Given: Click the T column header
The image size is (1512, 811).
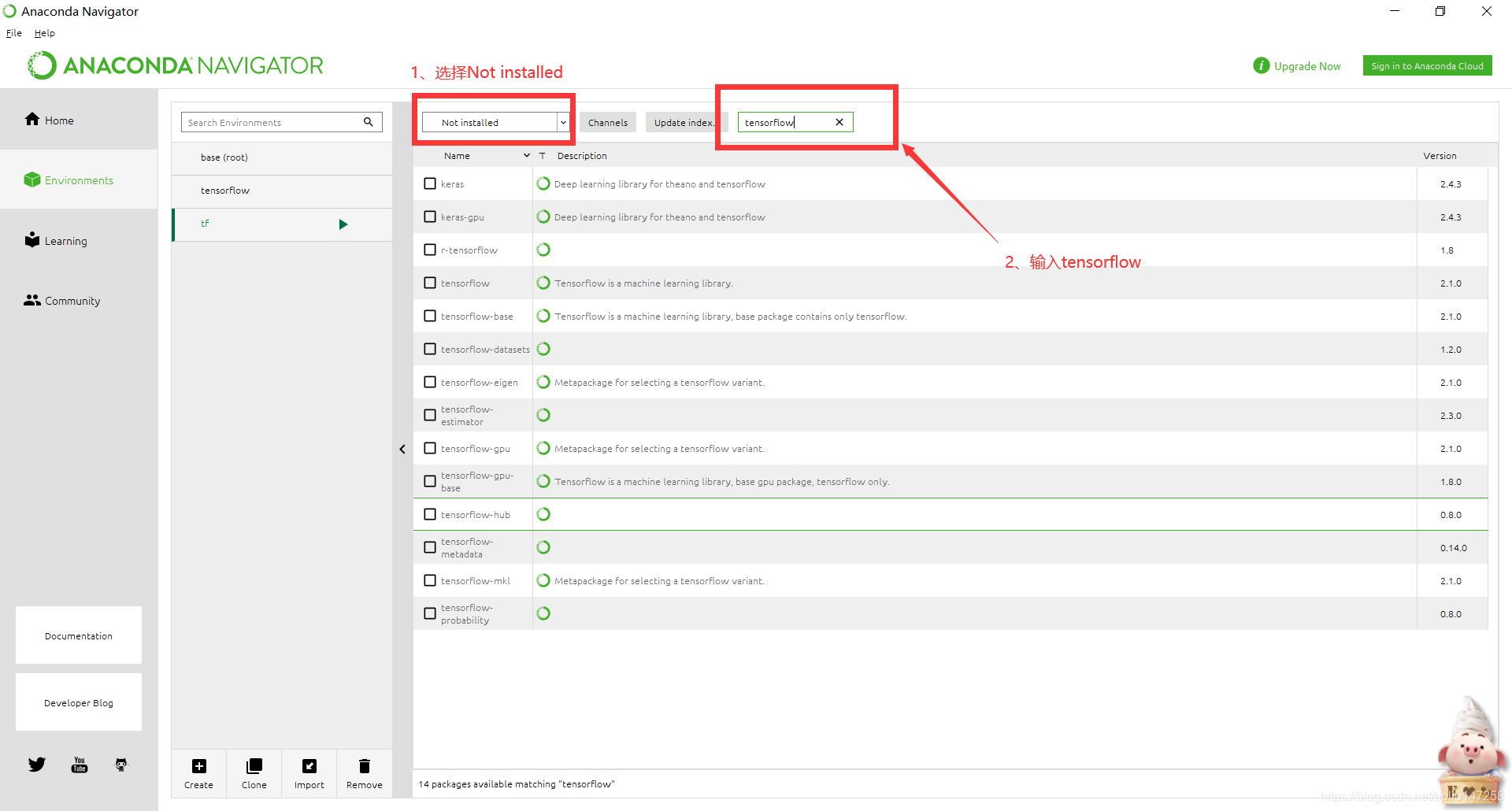Looking at the screenshot, I should (542, 156).
